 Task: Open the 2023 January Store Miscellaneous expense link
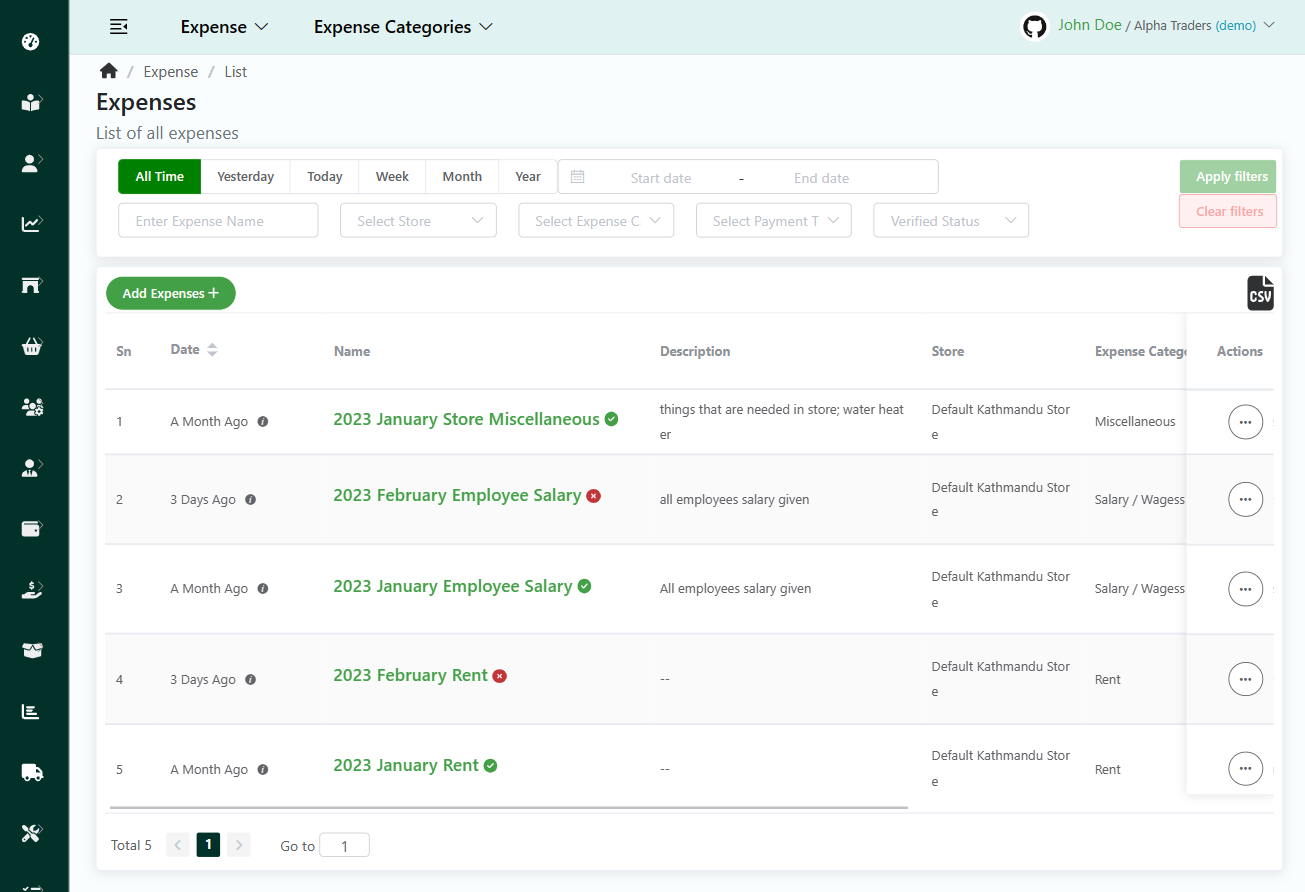pyautogui.click(x=466, y=419)
